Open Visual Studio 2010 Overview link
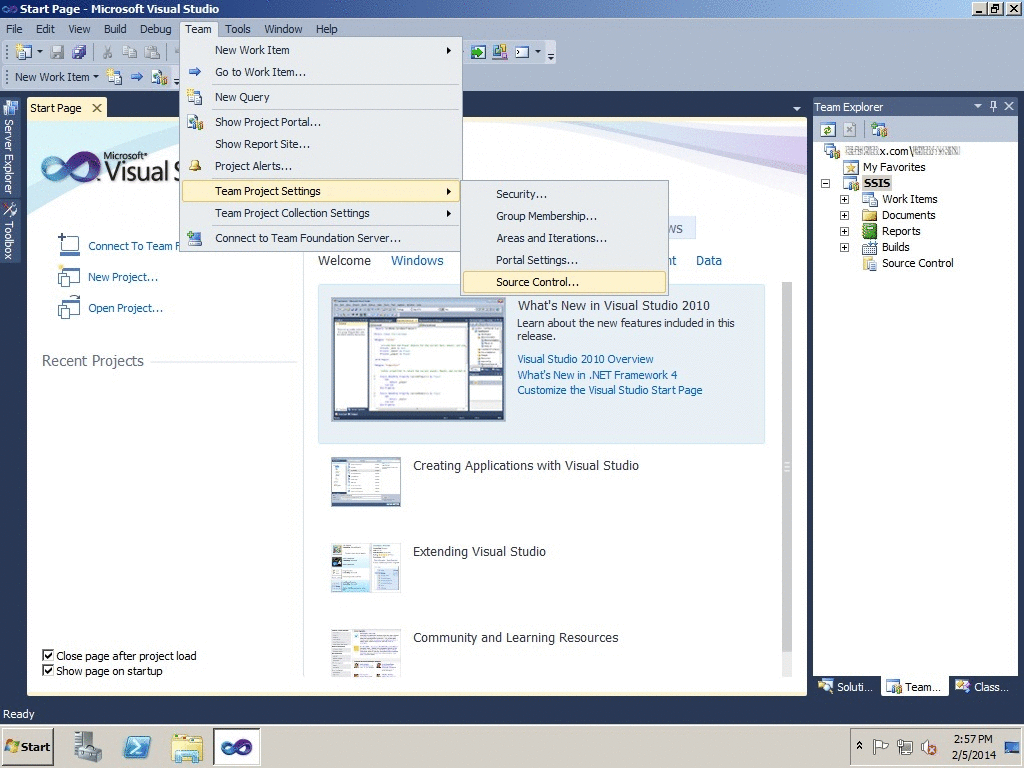Image resolution: width=1024 pixels, height=768 pixels. pos(585,359)
